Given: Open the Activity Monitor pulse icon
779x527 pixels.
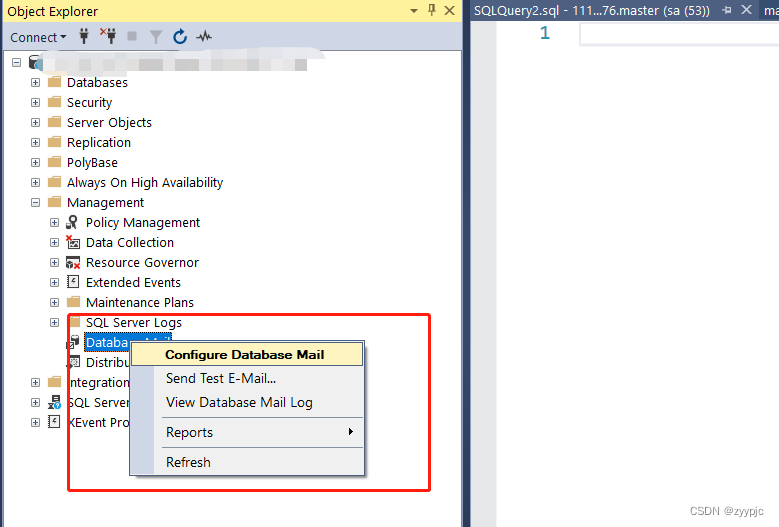Looking at the screenshot, I should click(204, 37).
